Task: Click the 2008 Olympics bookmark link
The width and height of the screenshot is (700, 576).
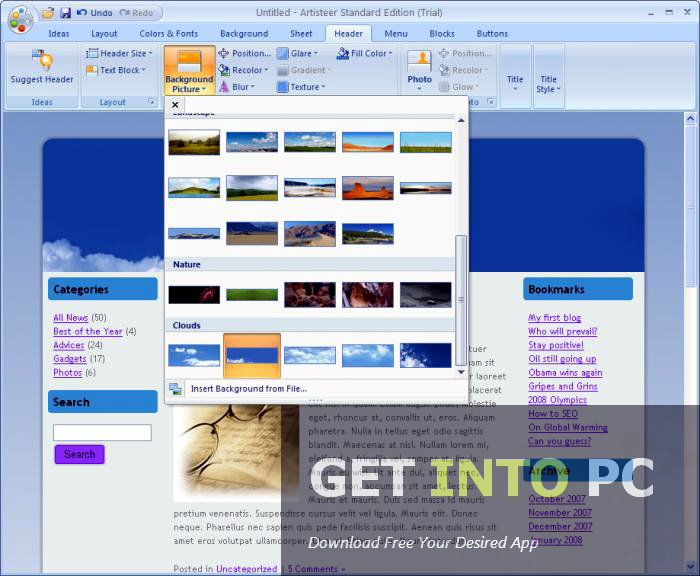Action: 557,400
